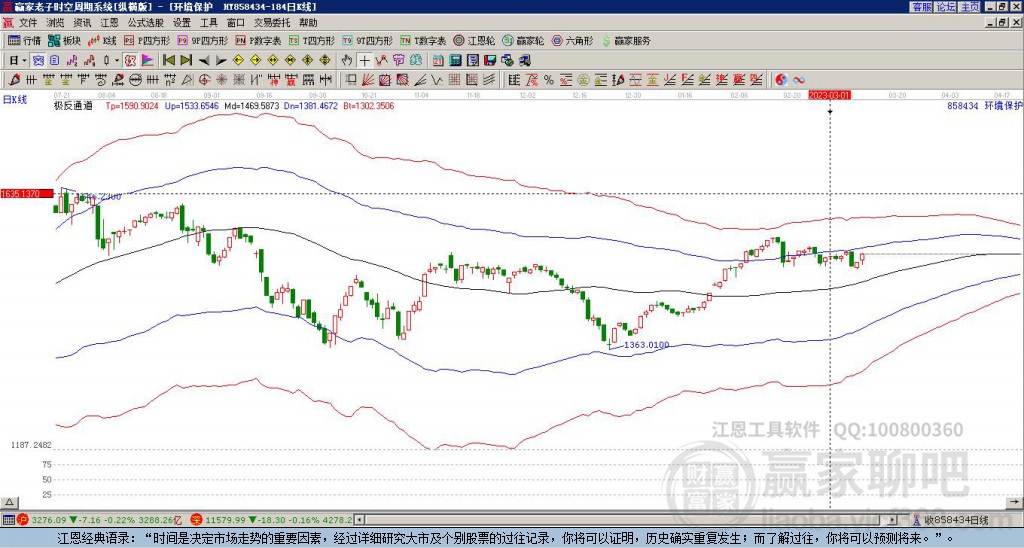Click first yellow diamond left-arrow icon
Screen dimensions: 1024x548
238,61
